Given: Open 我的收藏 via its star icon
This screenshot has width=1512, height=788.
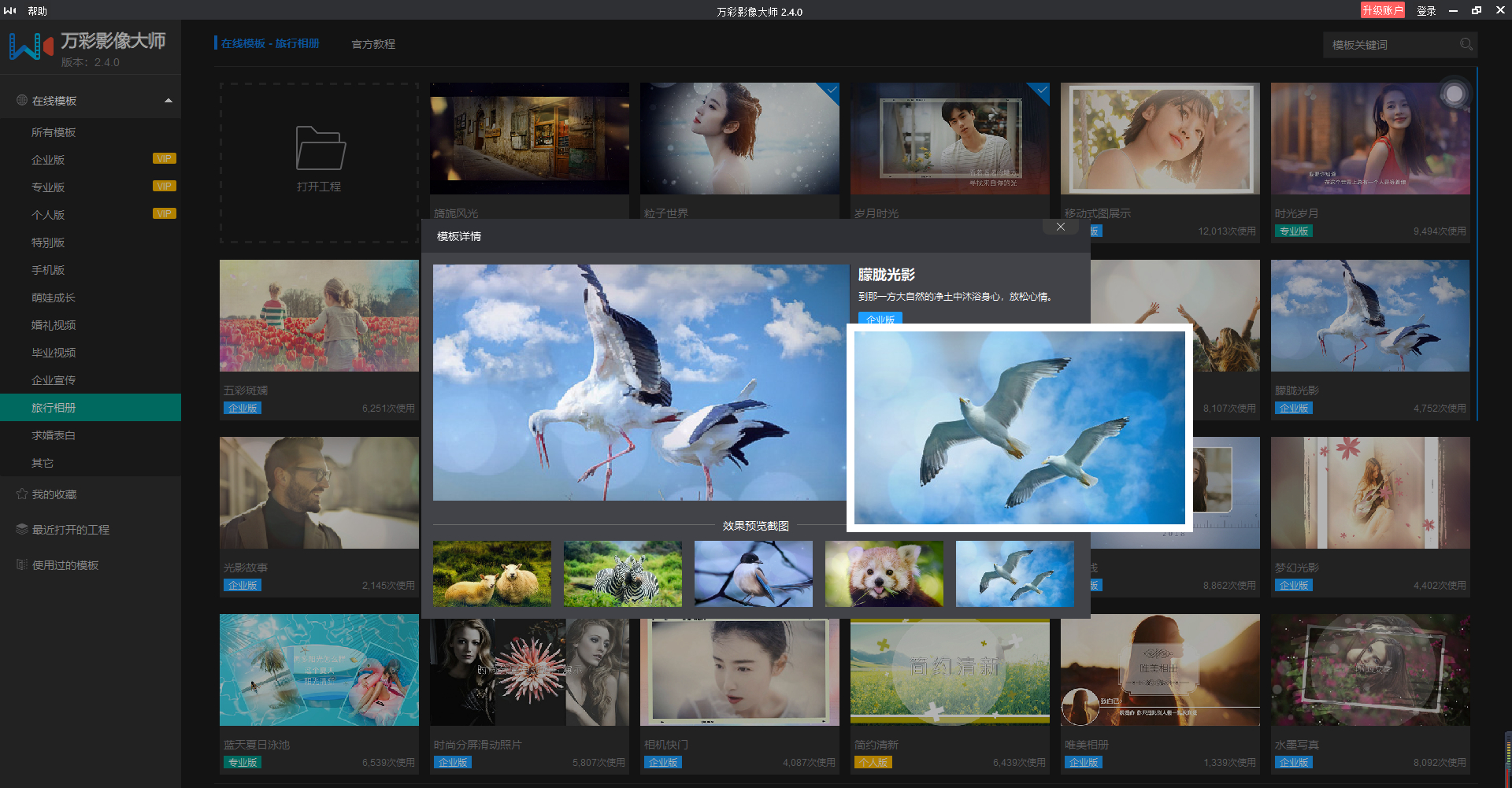Looking at the screenshot, I should [x=22, y=494].
